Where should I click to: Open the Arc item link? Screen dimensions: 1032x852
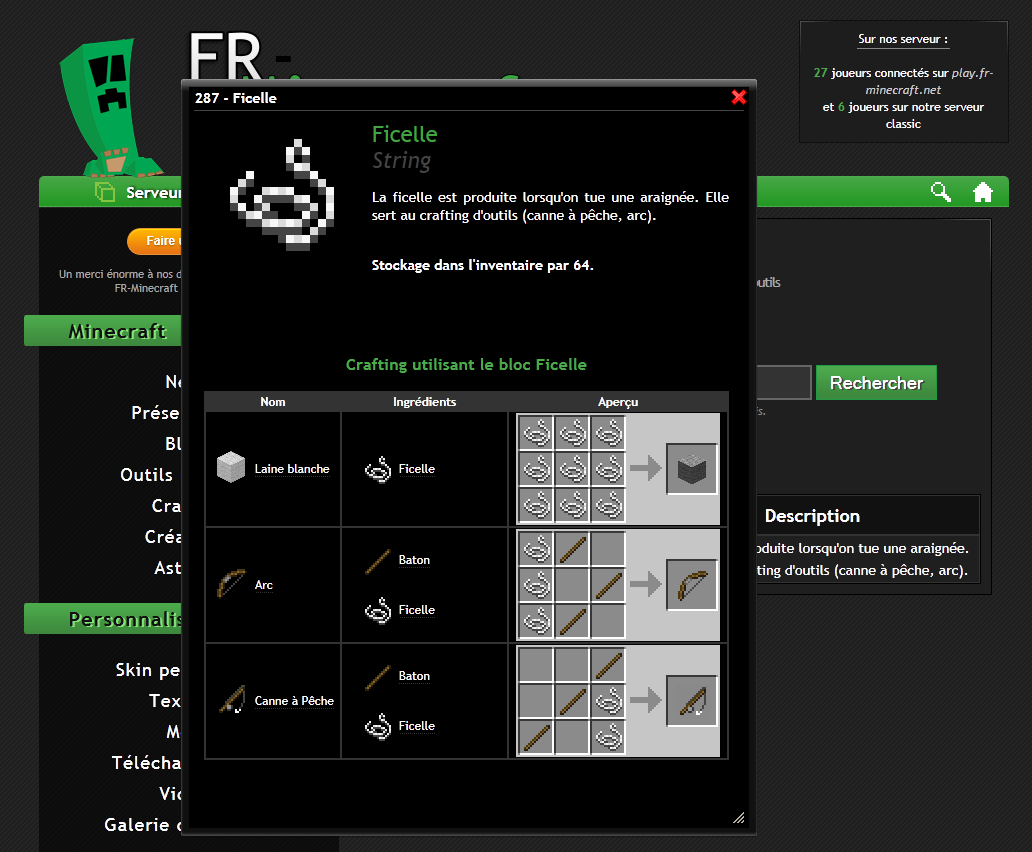click(x=263, y=585)
